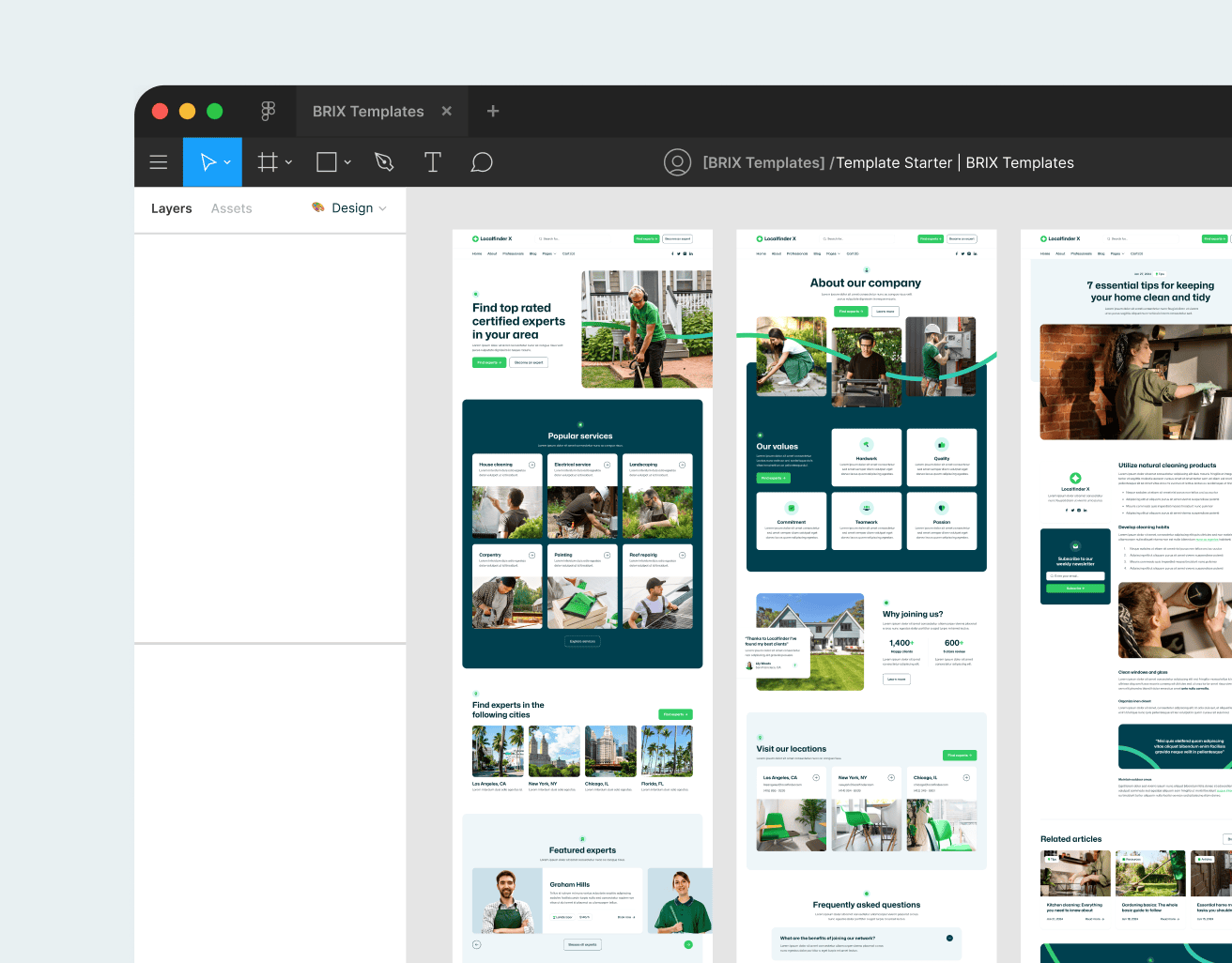
Task: Click the arrow icon on Carpentry card
Action: (532, 555)
